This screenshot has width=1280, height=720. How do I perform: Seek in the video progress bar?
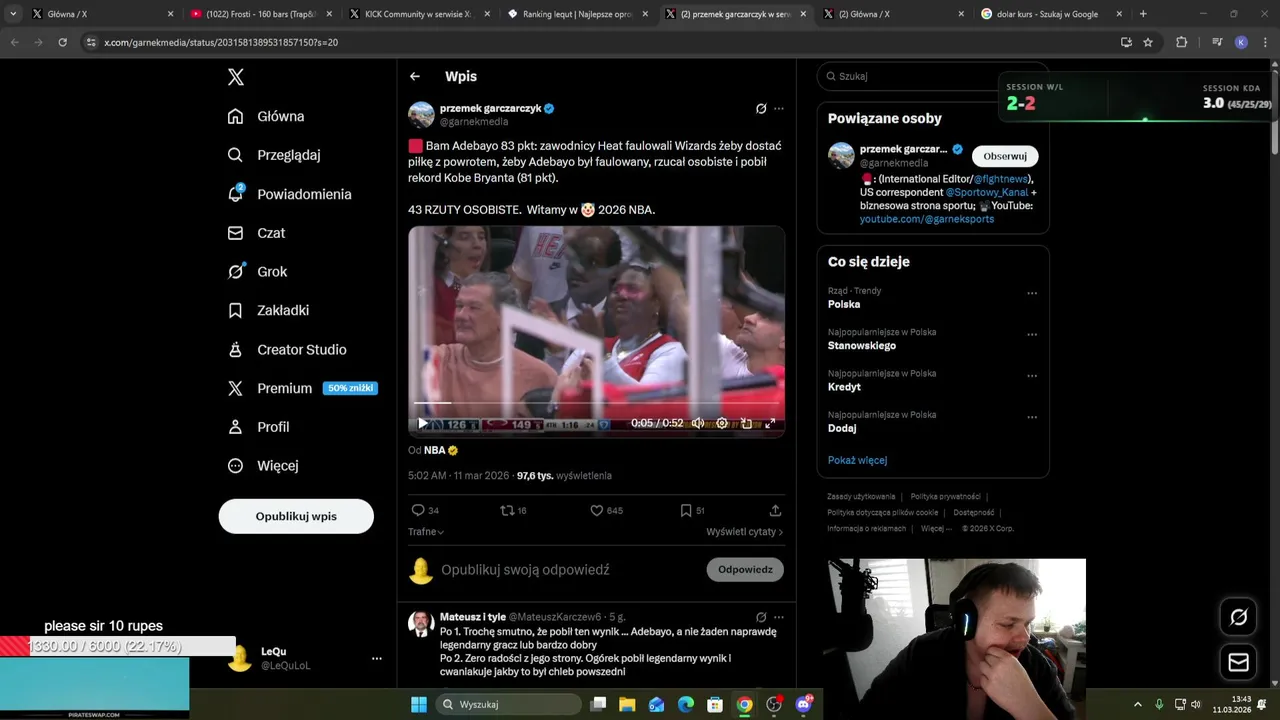(596, 403)
